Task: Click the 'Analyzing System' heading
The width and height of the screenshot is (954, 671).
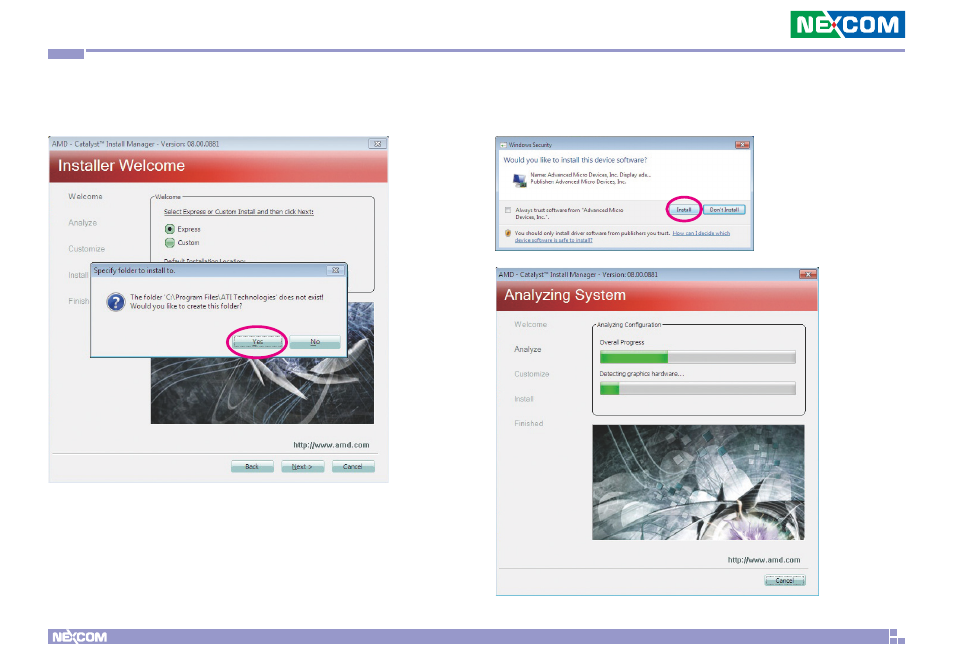Action: (565, 295)
